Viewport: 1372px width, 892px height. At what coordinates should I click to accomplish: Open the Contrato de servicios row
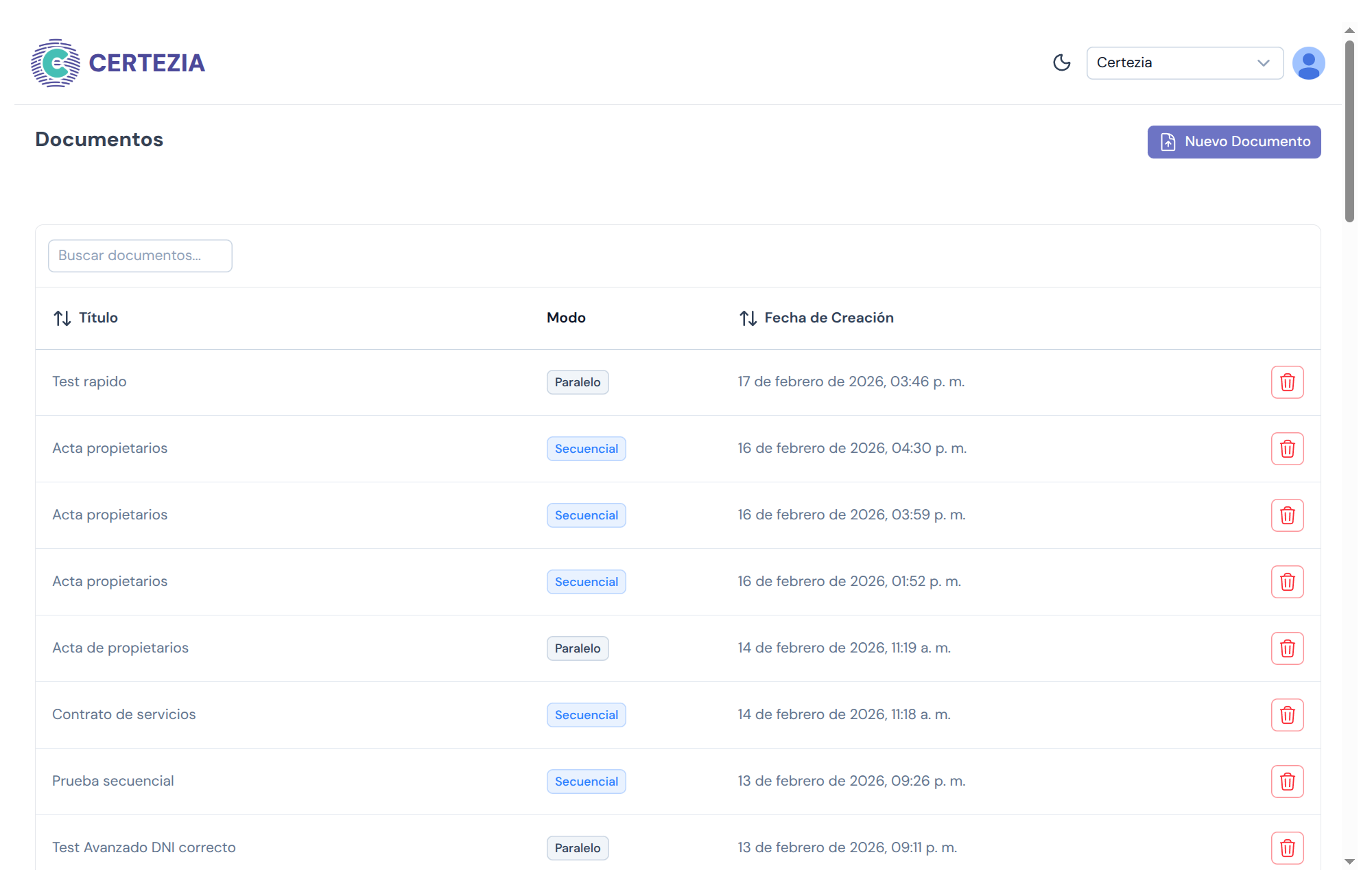click(x=124, y=714)
